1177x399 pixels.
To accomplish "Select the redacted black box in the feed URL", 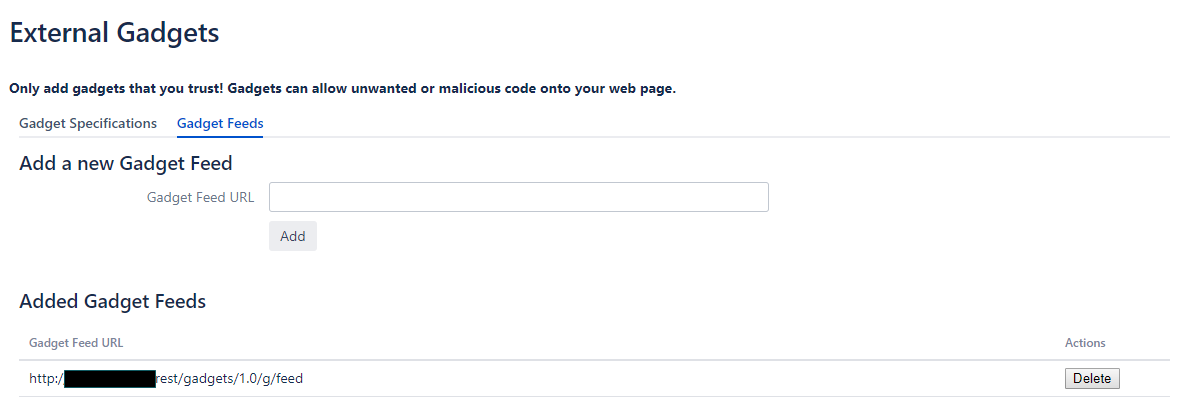I will 110,379.
